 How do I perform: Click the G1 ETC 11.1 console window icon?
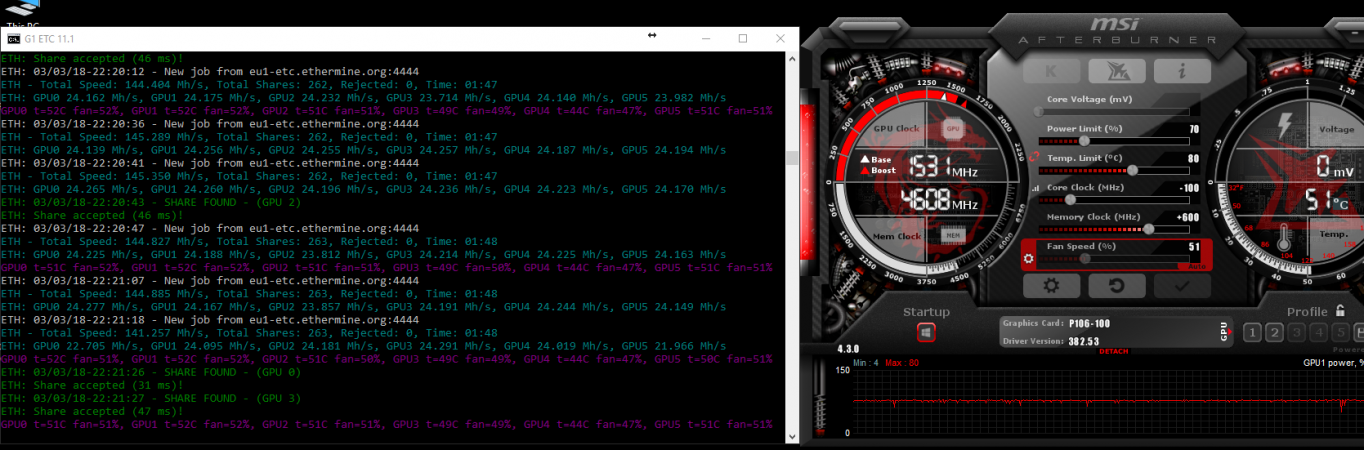point(13,38)
